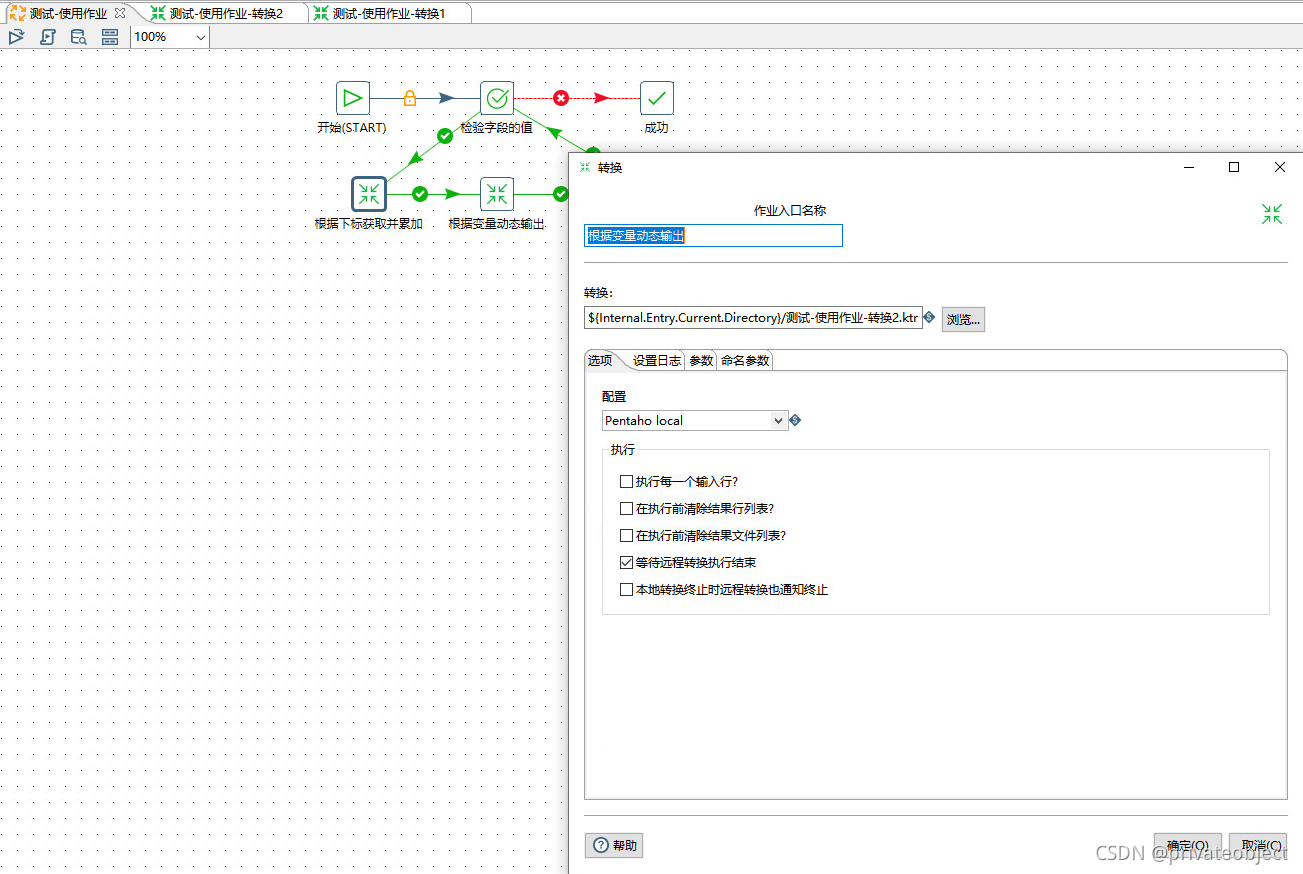Click the transformation icon in dialog corner

point(1271,213)
